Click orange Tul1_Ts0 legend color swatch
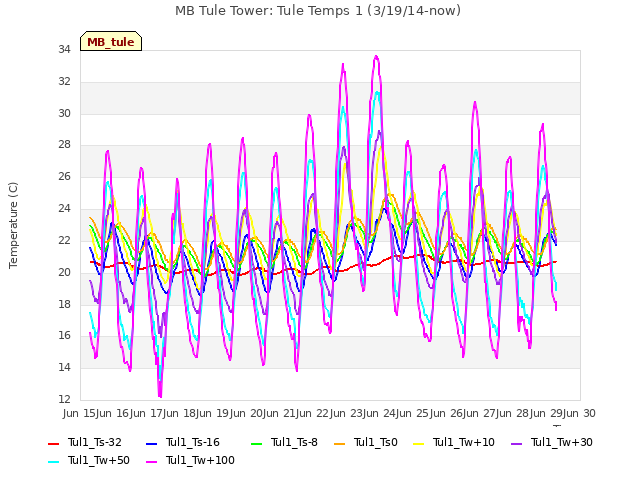Image resolution: width=640 pixels, height=480 pixels. pos(340,444)
